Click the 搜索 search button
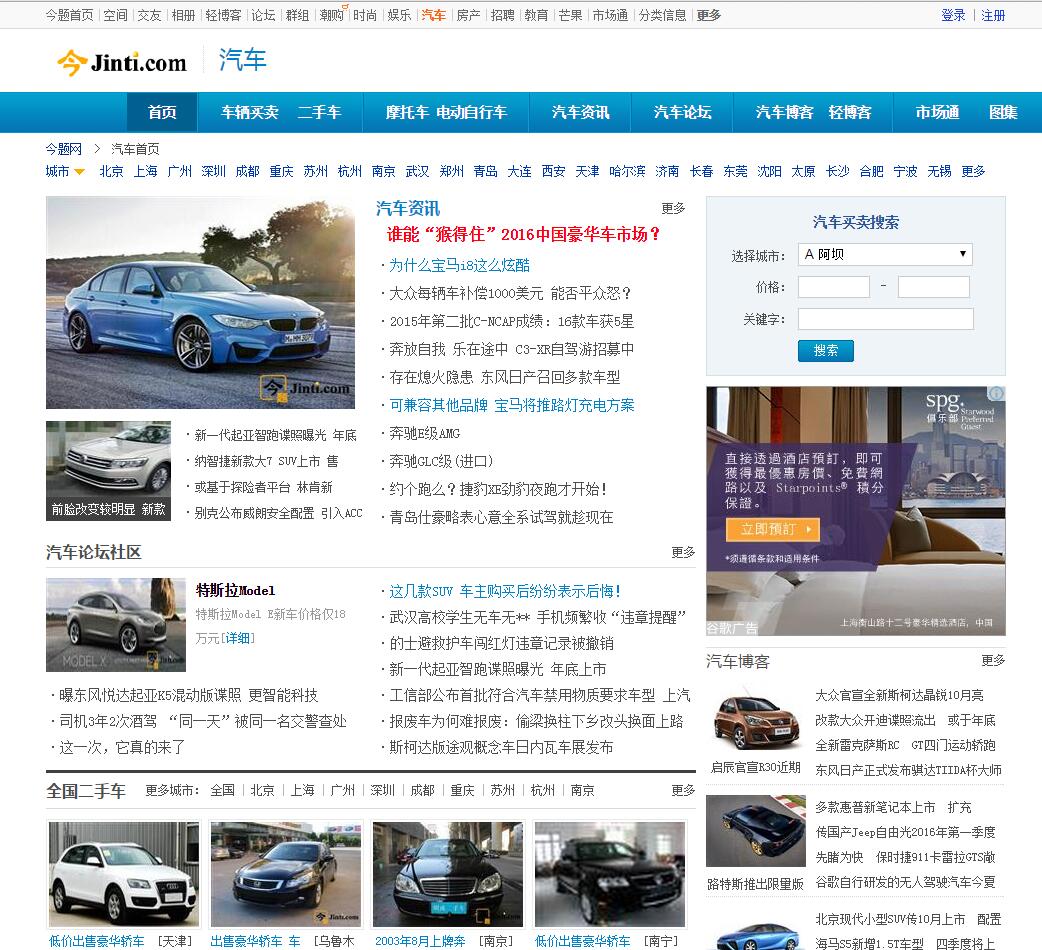 (825, 350)
